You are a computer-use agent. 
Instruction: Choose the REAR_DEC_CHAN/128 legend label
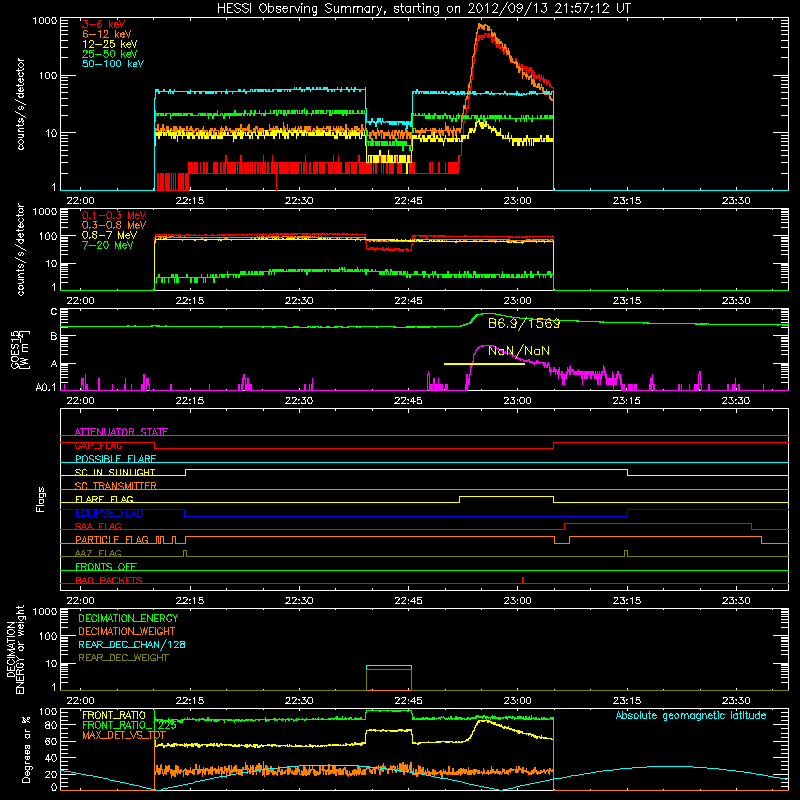click(132, 644)
